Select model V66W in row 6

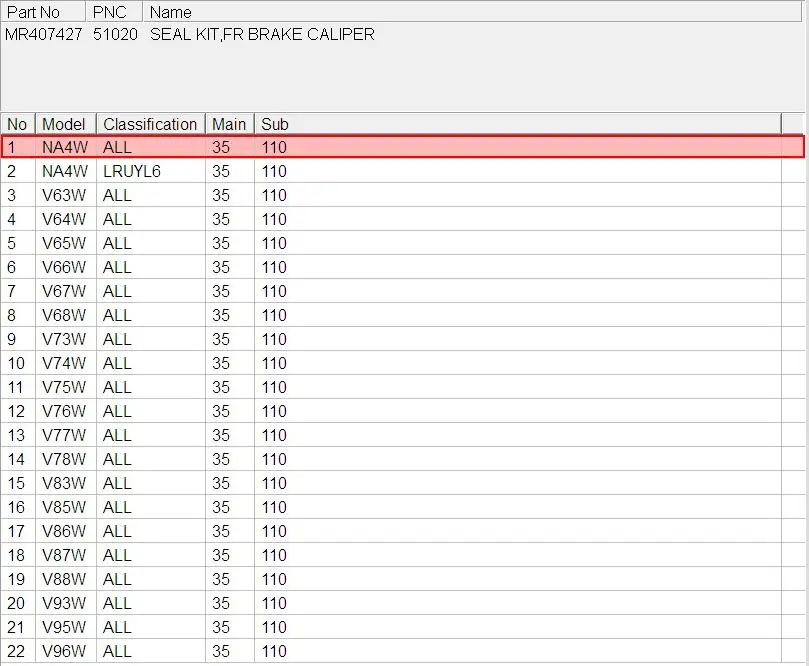coord(64,267)
